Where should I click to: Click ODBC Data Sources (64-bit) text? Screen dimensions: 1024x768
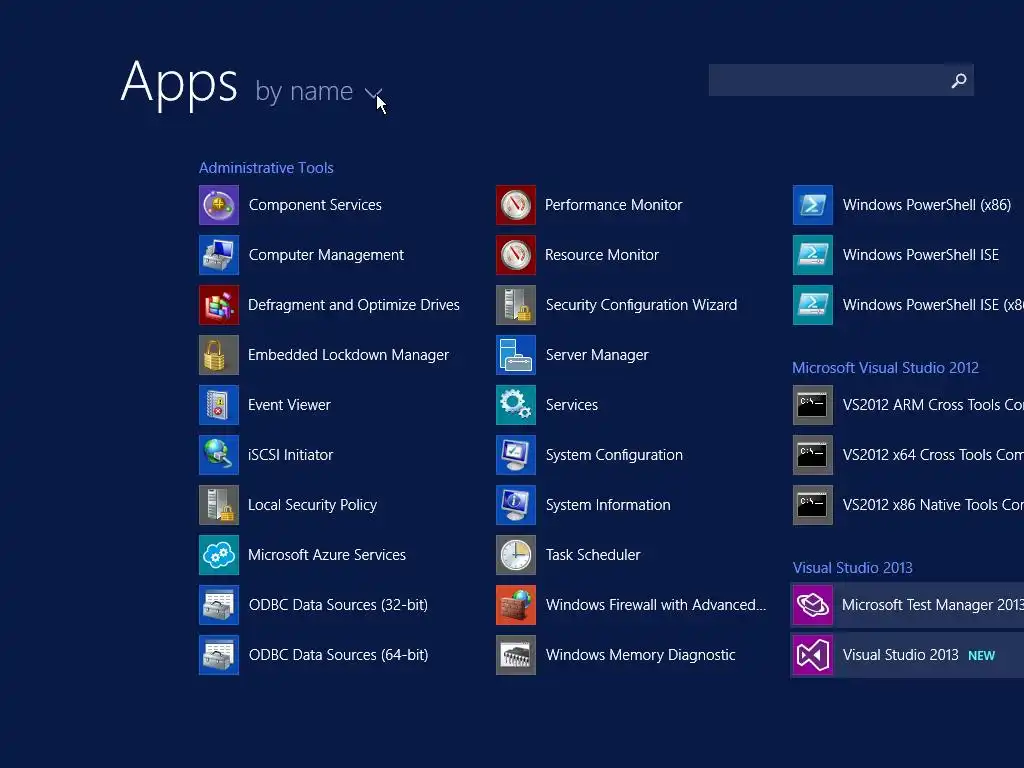click(338, 655)
